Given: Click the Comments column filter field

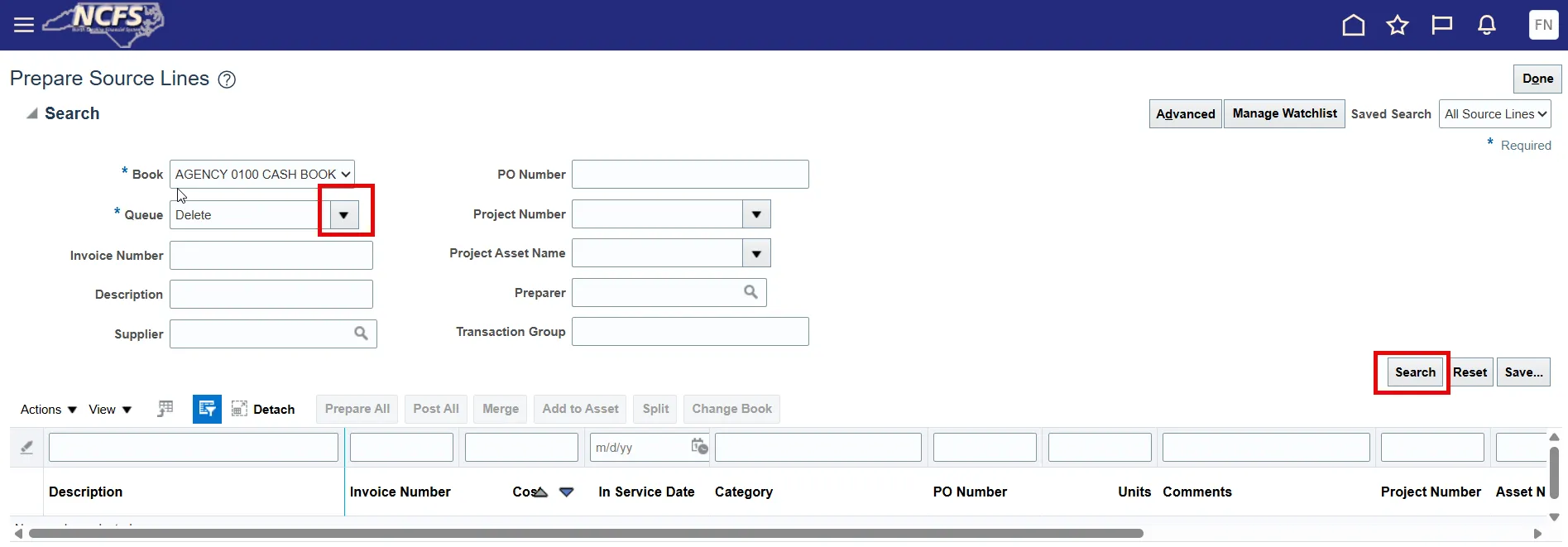Looking at the screenshot, I should pyautogui.click(x=1266, y=447).
